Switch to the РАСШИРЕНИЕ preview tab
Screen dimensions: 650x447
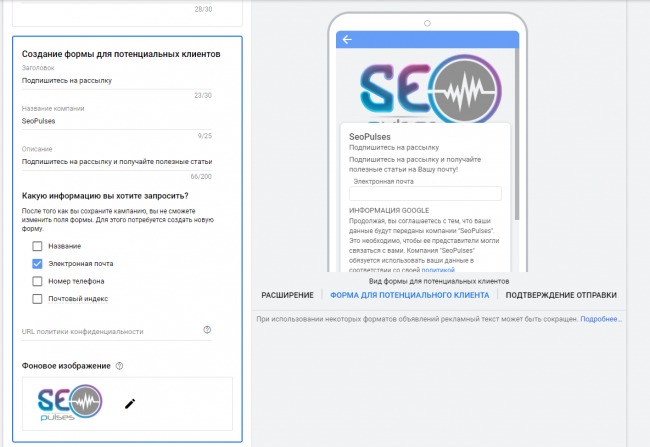(288, 296)
